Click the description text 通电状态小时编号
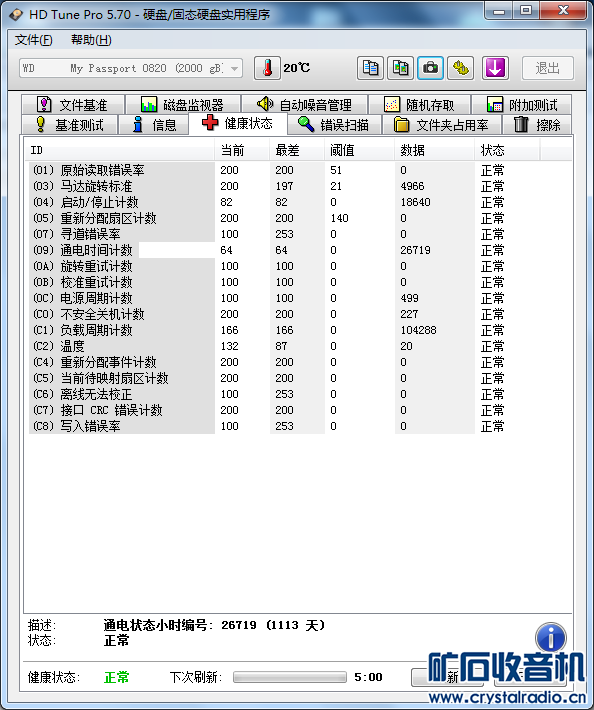Image resolution: width=594 pixels, height=710 pixels. point(155,625)
